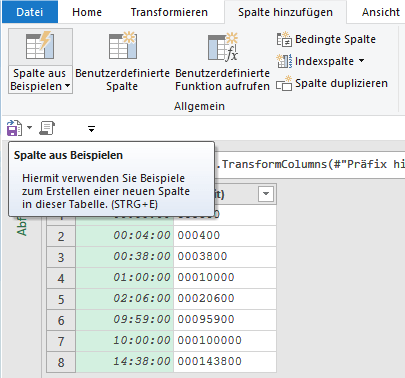The height and width of the screenshot is (378, 405).
Task: Click Spalte duplizieren
Action: click(332, 83)
